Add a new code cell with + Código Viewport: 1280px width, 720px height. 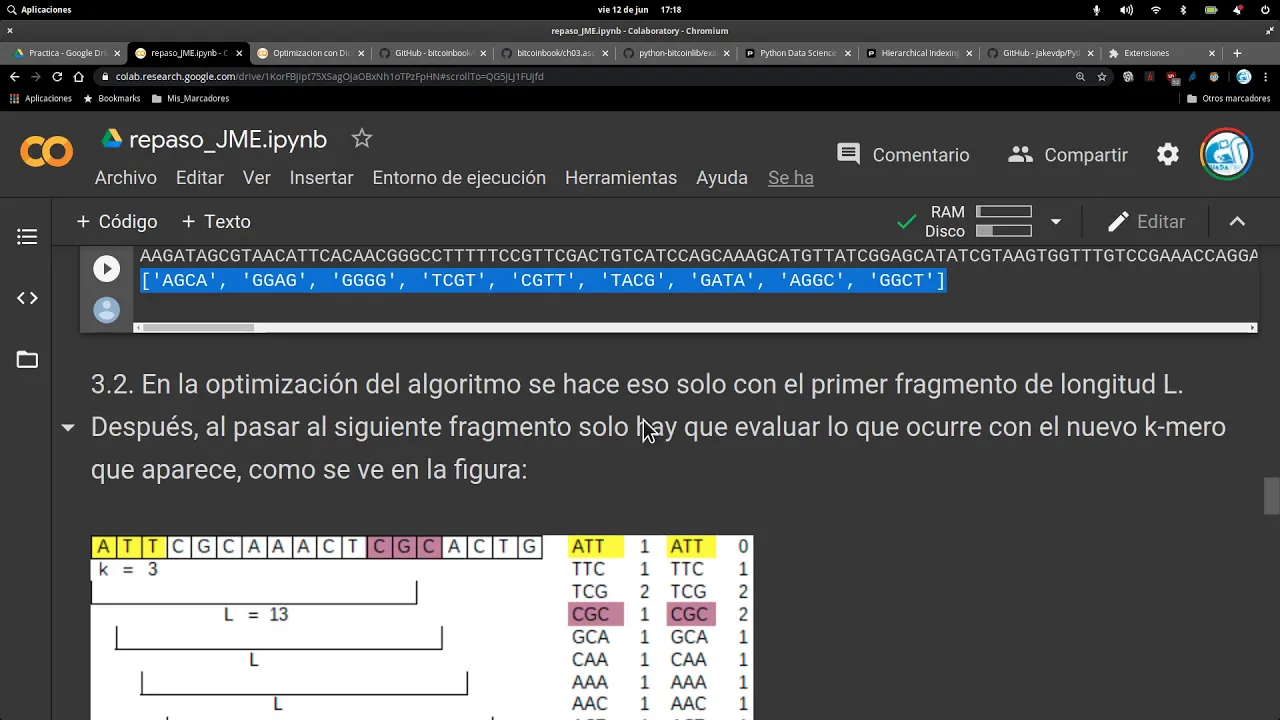(x=117, y=221)
